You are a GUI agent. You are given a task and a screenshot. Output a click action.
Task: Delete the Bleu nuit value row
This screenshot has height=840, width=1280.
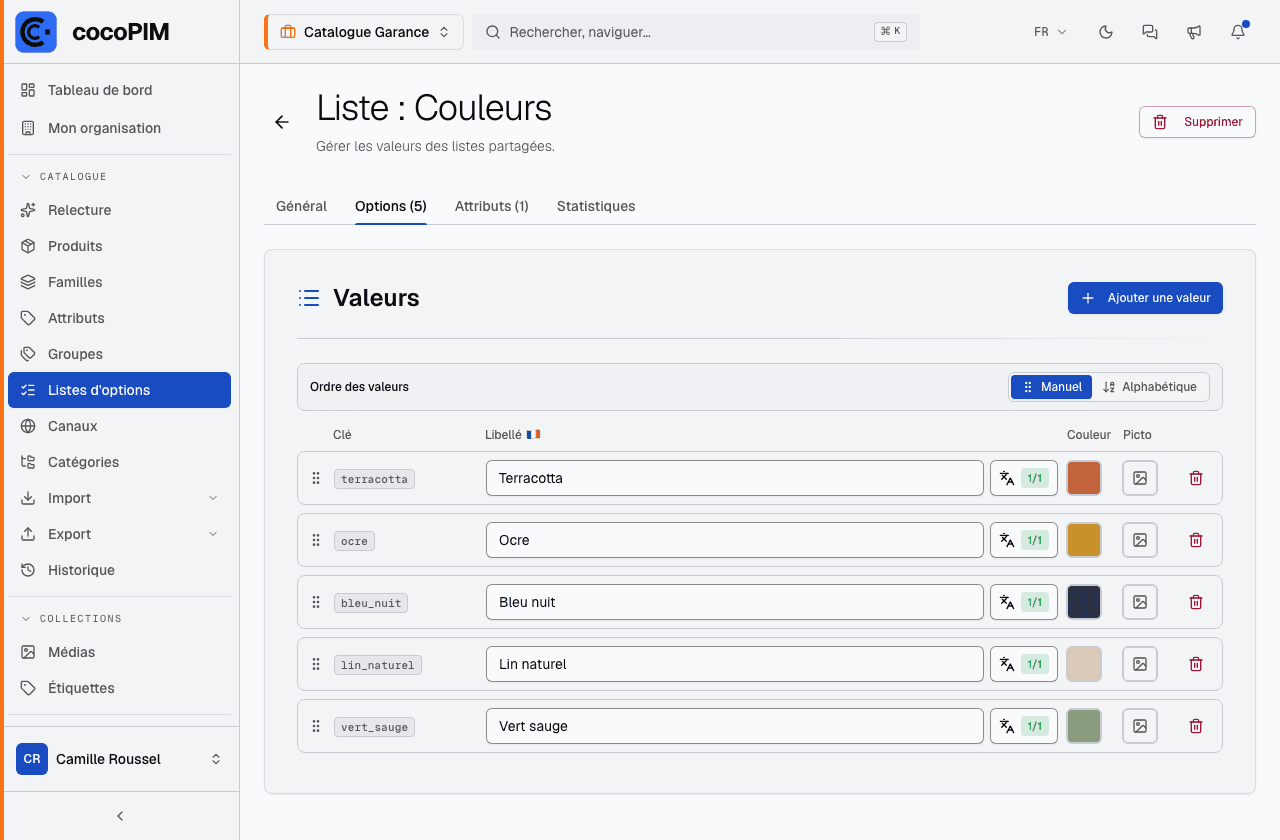pyautogui.click(x=1196, y=602)
